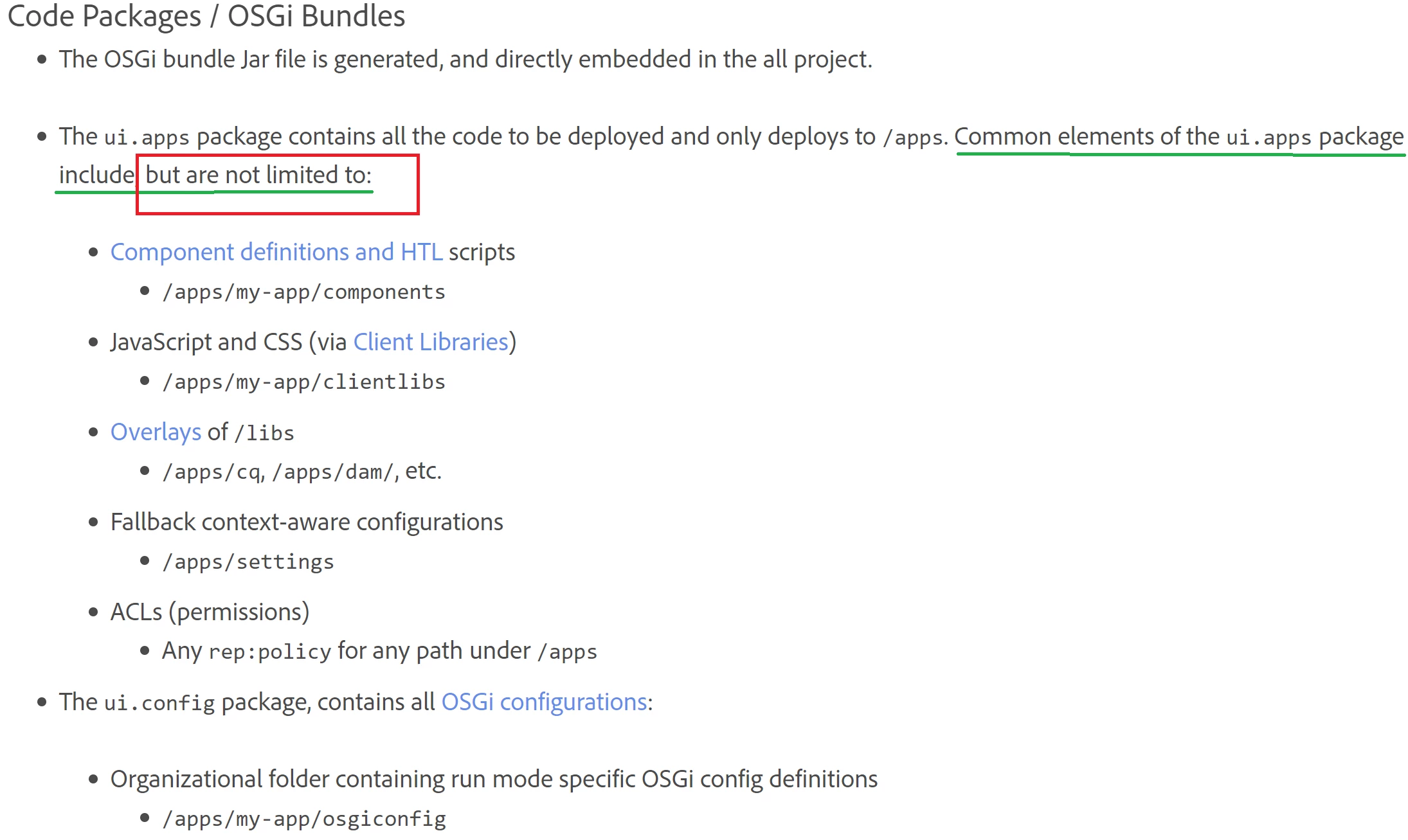This screenshot has height=840, width=1408.
Task: Click the 'Organizational folder containing run mode' line
Action: 494,779
